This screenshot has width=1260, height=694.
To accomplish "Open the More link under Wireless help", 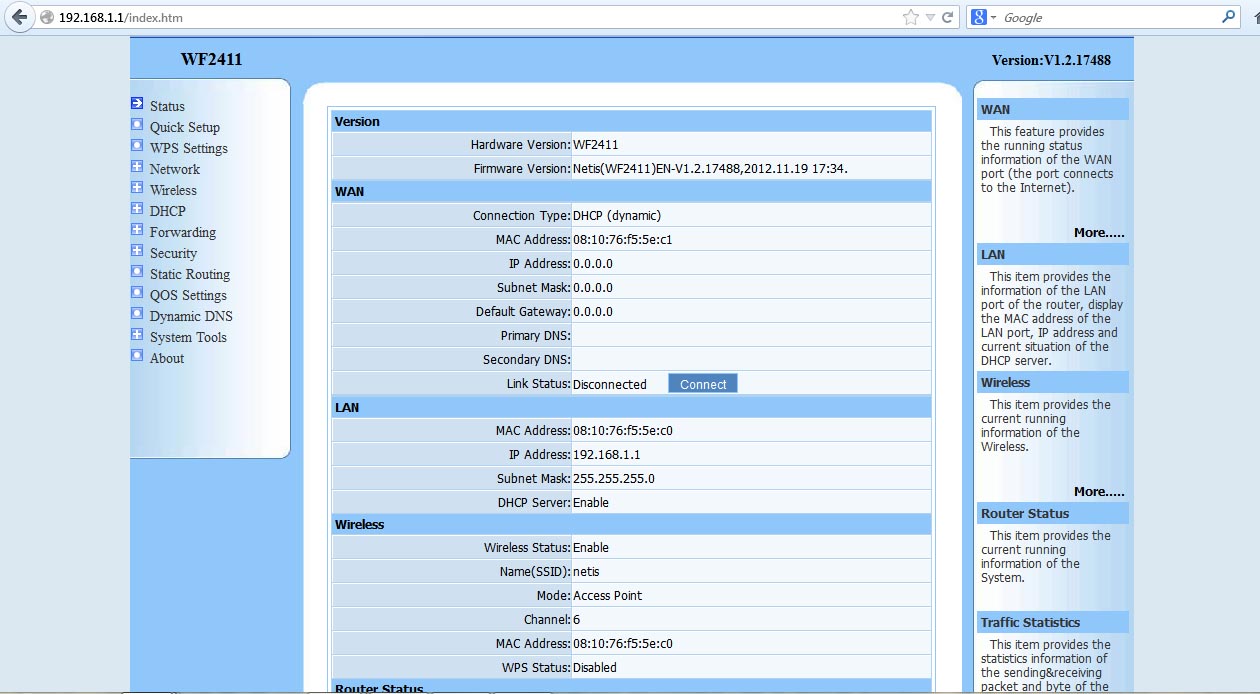I will pyautogui.click(x=1099, y=491).
